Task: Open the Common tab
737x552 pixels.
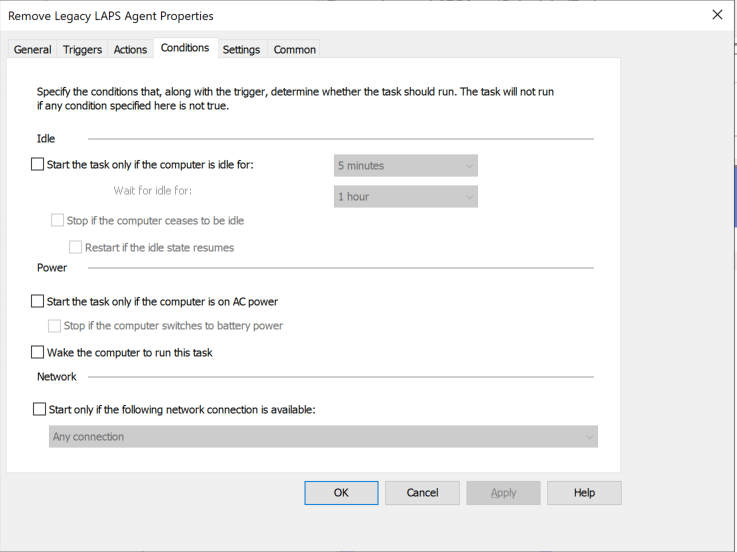Action: [295, 50]
